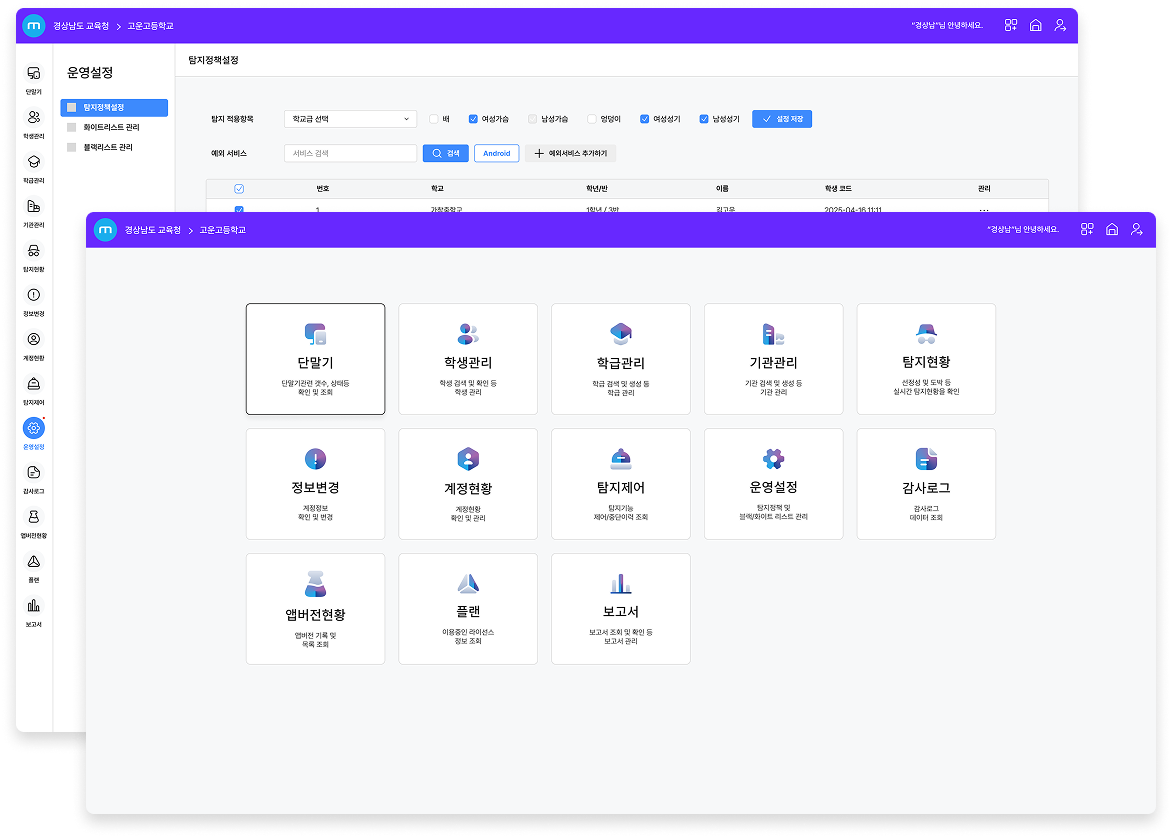Click the 서비스 검색 input field

[350, 154]
